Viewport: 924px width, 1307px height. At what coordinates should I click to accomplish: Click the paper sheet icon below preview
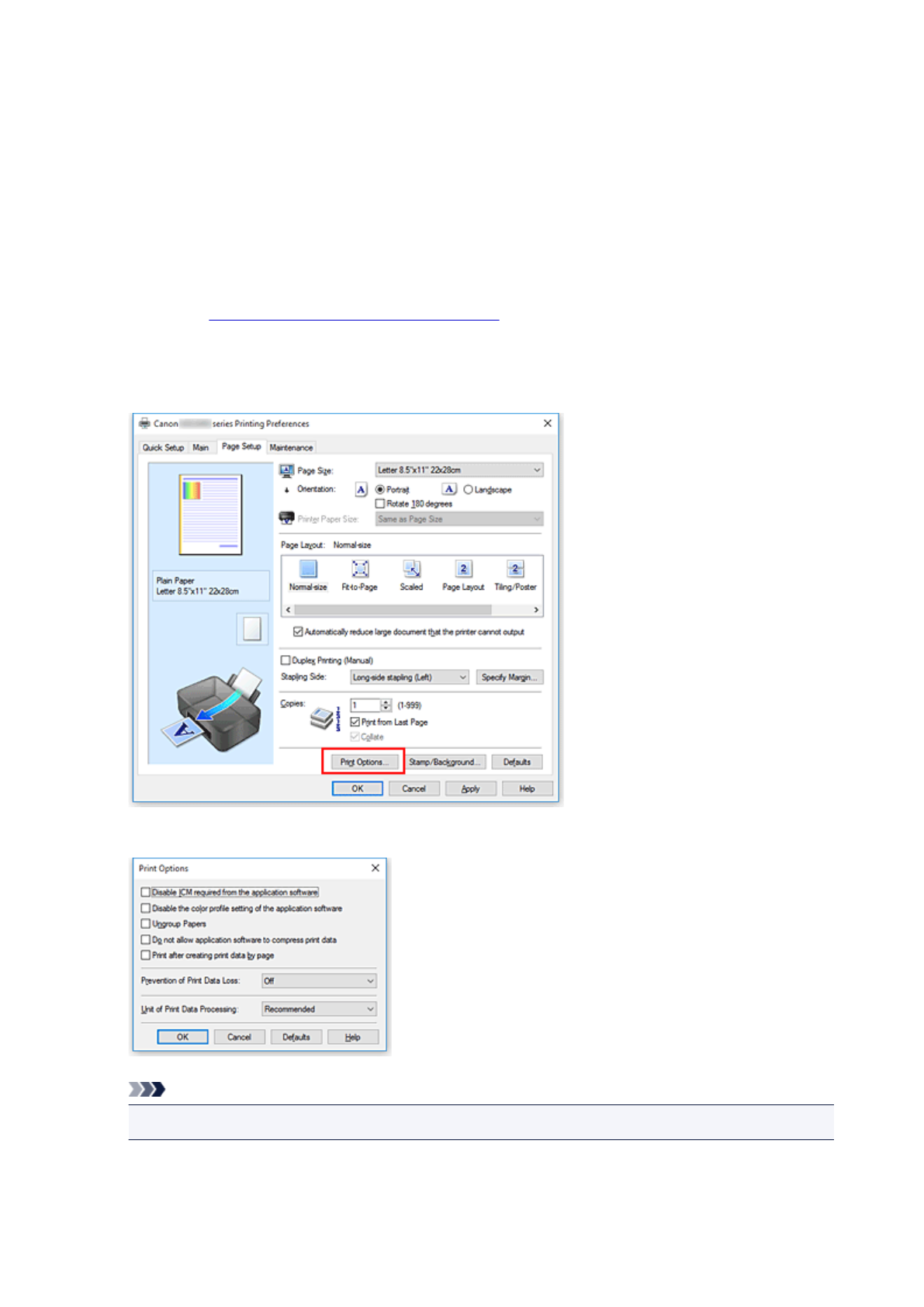coord(252,629)
